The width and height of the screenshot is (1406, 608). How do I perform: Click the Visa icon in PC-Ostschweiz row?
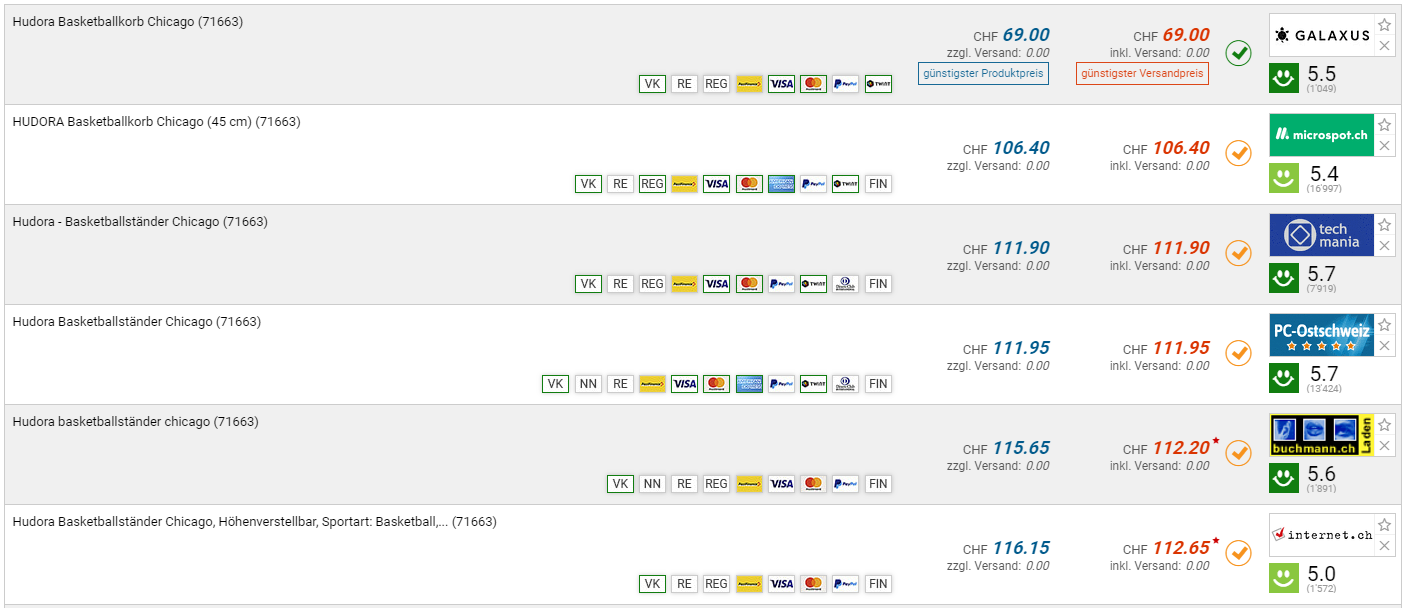[684, 384]
